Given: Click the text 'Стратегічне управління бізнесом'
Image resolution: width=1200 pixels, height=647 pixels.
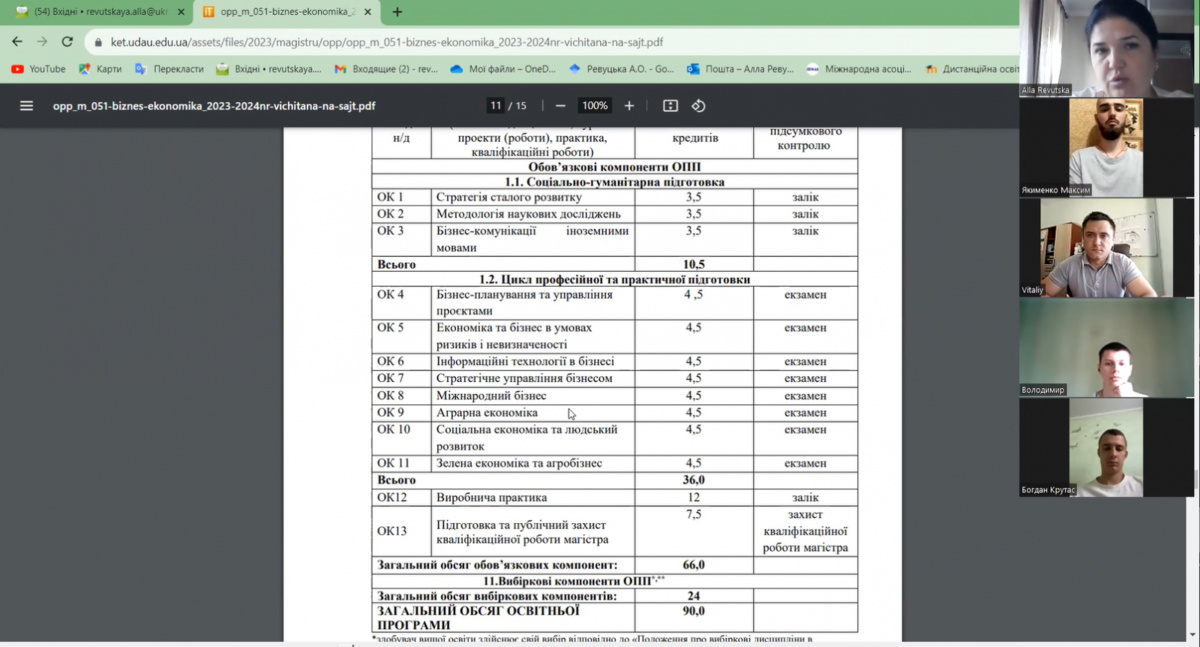Looking at the screenshot, I should [524, 378].
